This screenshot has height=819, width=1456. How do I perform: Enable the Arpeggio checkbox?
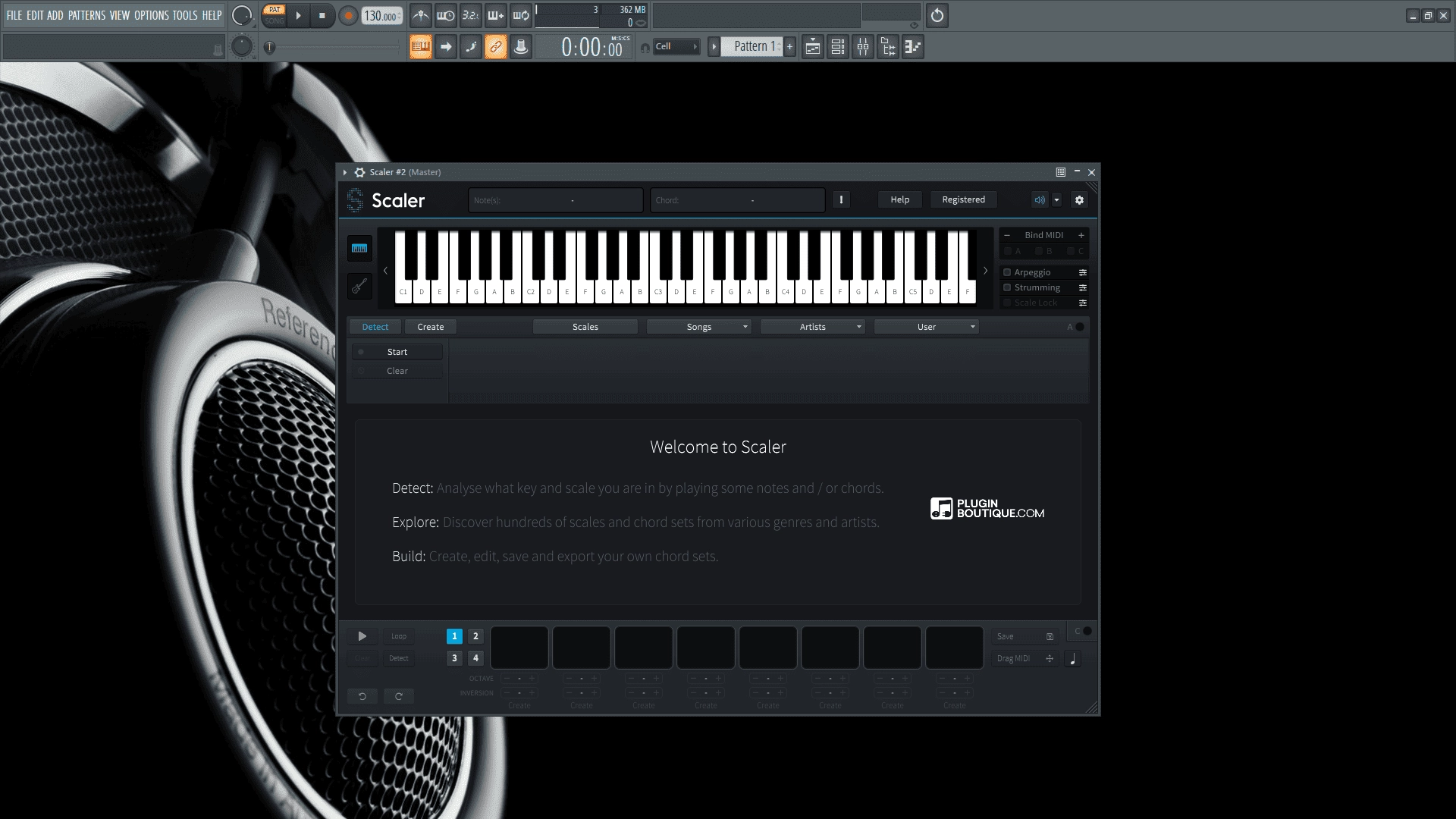tap(1007, 272)
